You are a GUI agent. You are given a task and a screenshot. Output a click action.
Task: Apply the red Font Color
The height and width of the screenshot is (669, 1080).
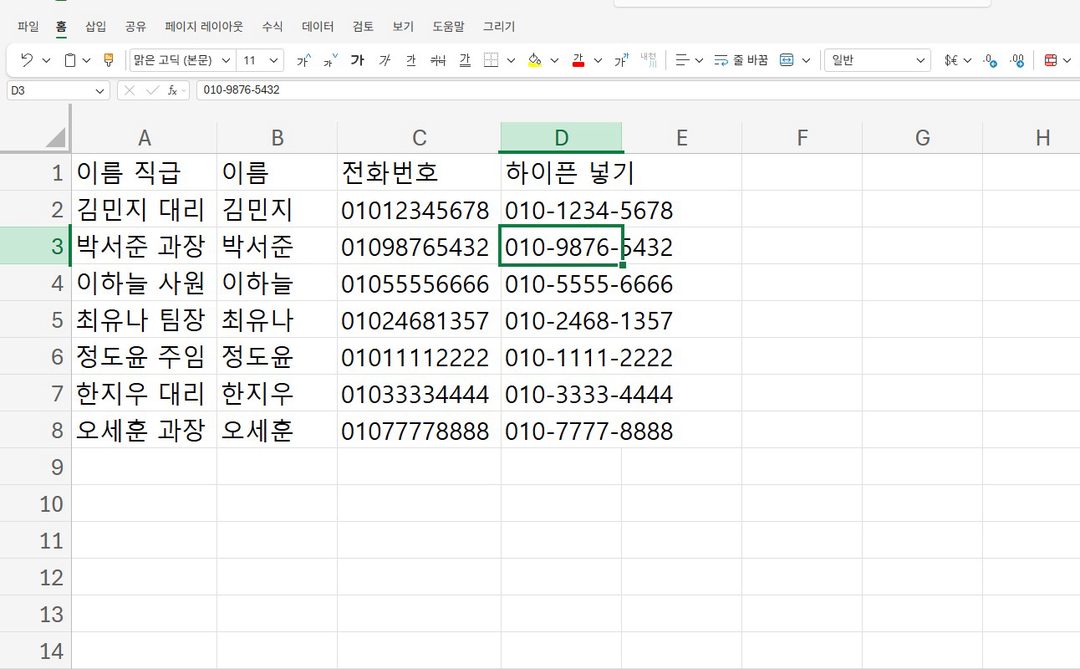click(579, 60)
